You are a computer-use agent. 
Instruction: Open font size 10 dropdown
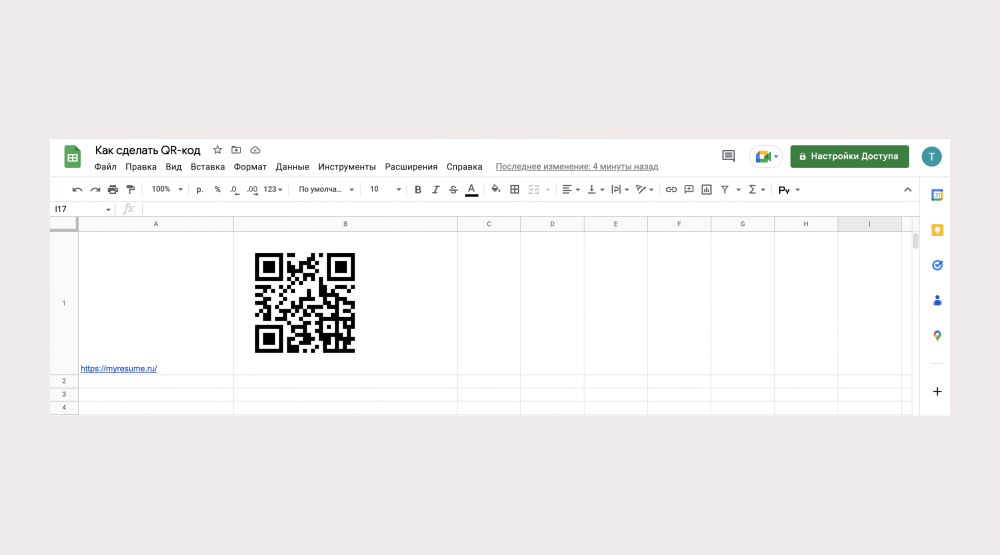385,189
